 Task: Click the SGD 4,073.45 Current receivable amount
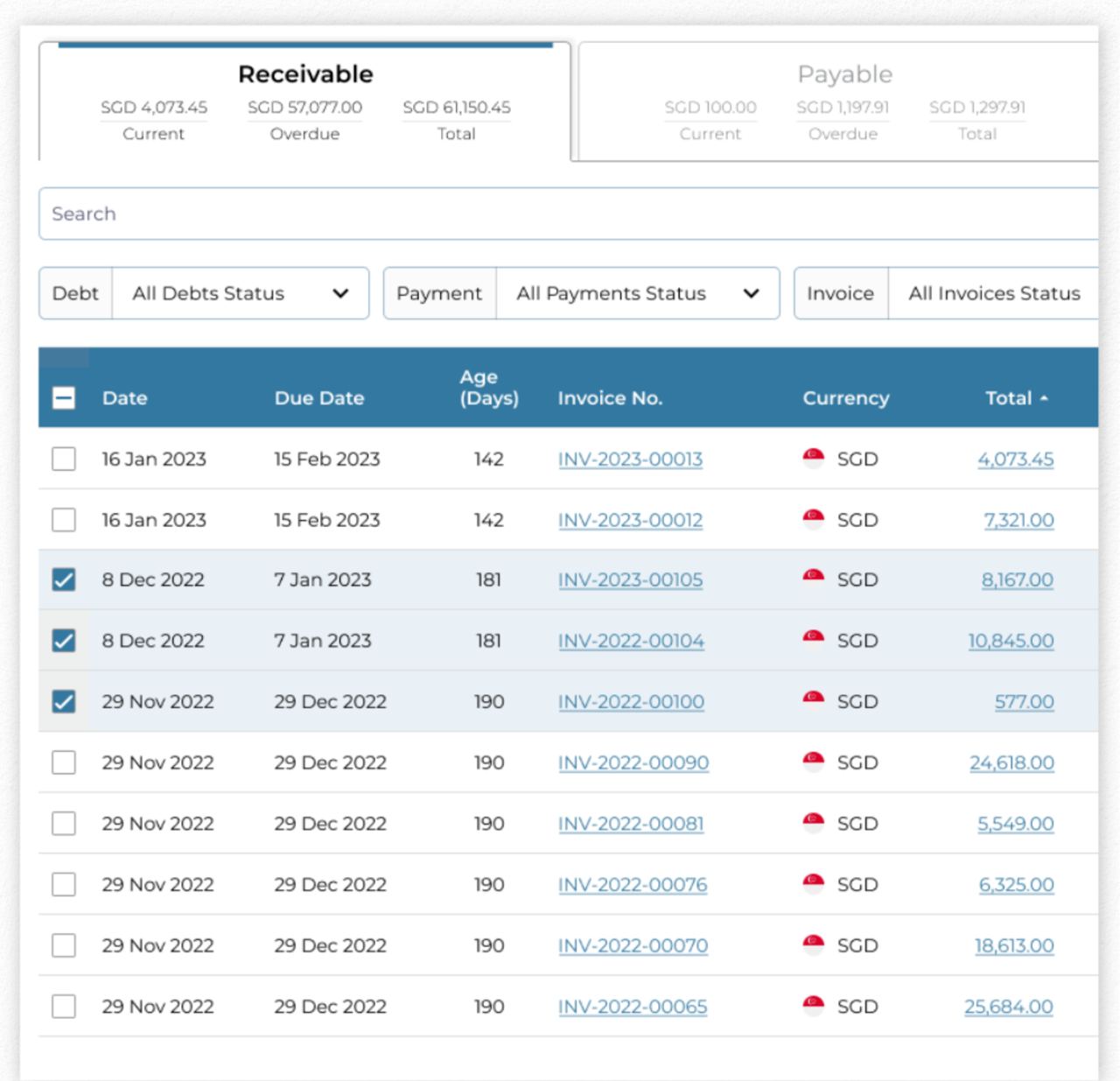click(x=153, y=108)
